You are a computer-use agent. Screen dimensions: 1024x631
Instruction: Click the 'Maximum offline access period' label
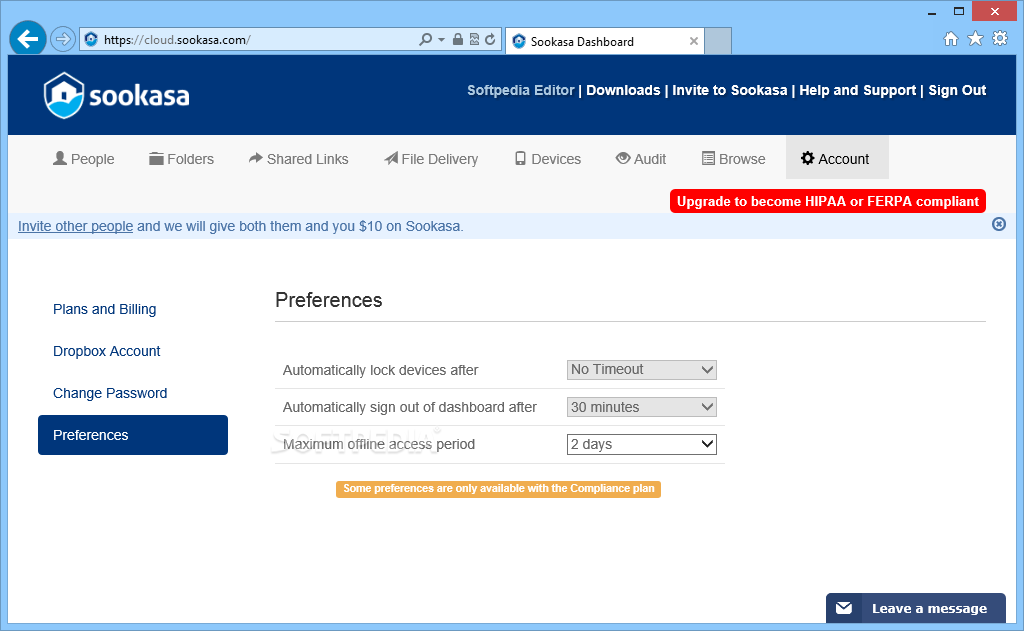379,444
